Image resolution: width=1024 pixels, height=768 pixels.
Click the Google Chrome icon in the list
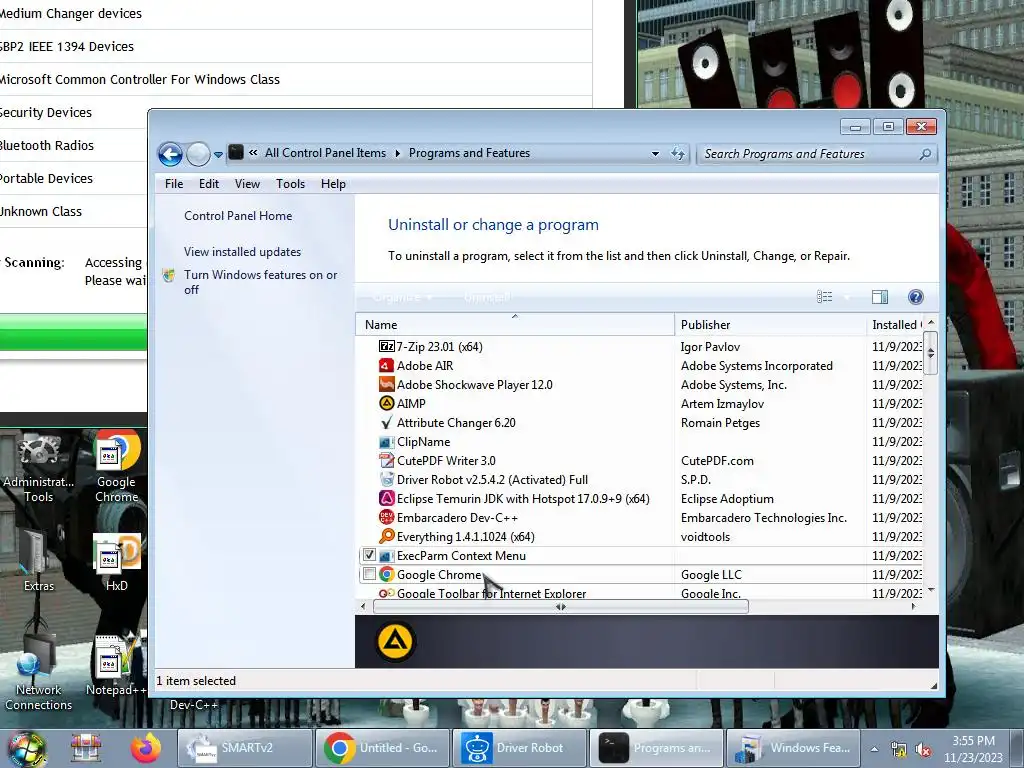[x=387, y=574]
